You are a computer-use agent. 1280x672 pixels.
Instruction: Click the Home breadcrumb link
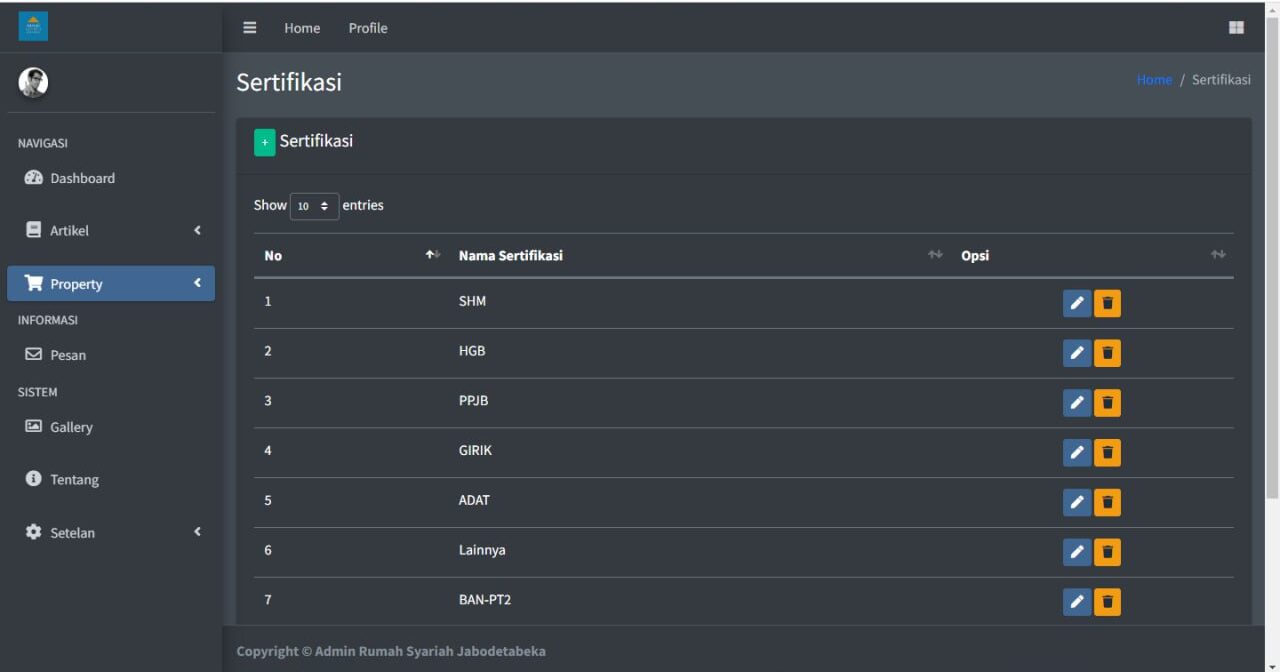tap(1153, 80)
